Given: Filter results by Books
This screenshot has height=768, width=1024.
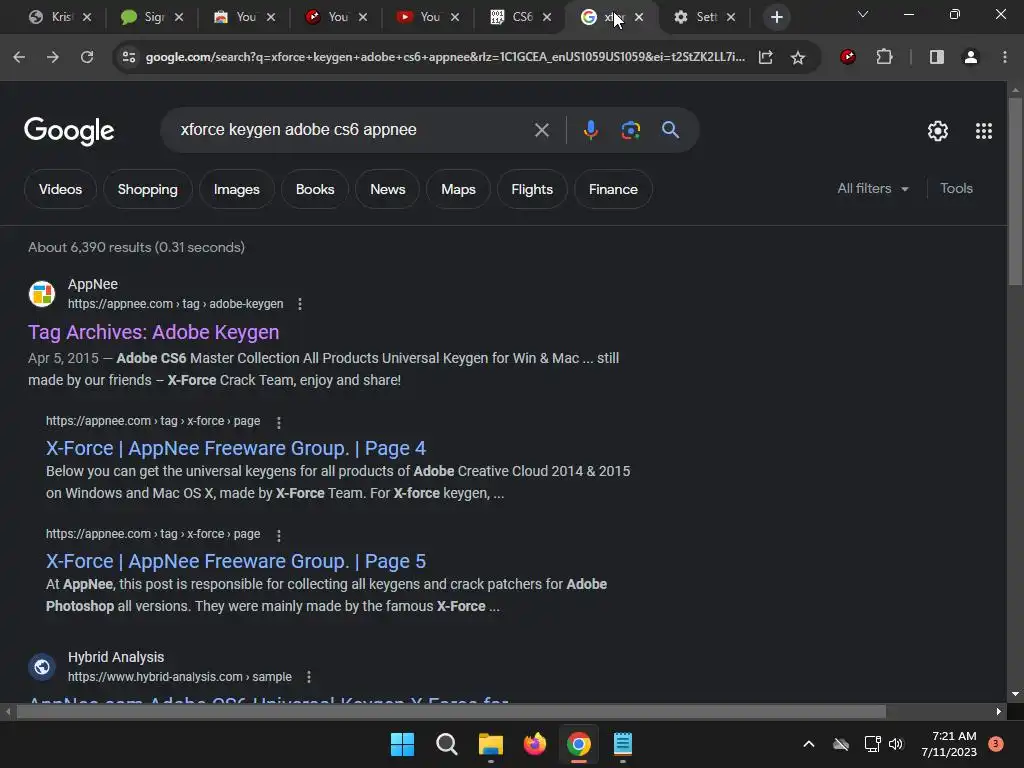Looking at the screenshot, I should coord(315,189).
